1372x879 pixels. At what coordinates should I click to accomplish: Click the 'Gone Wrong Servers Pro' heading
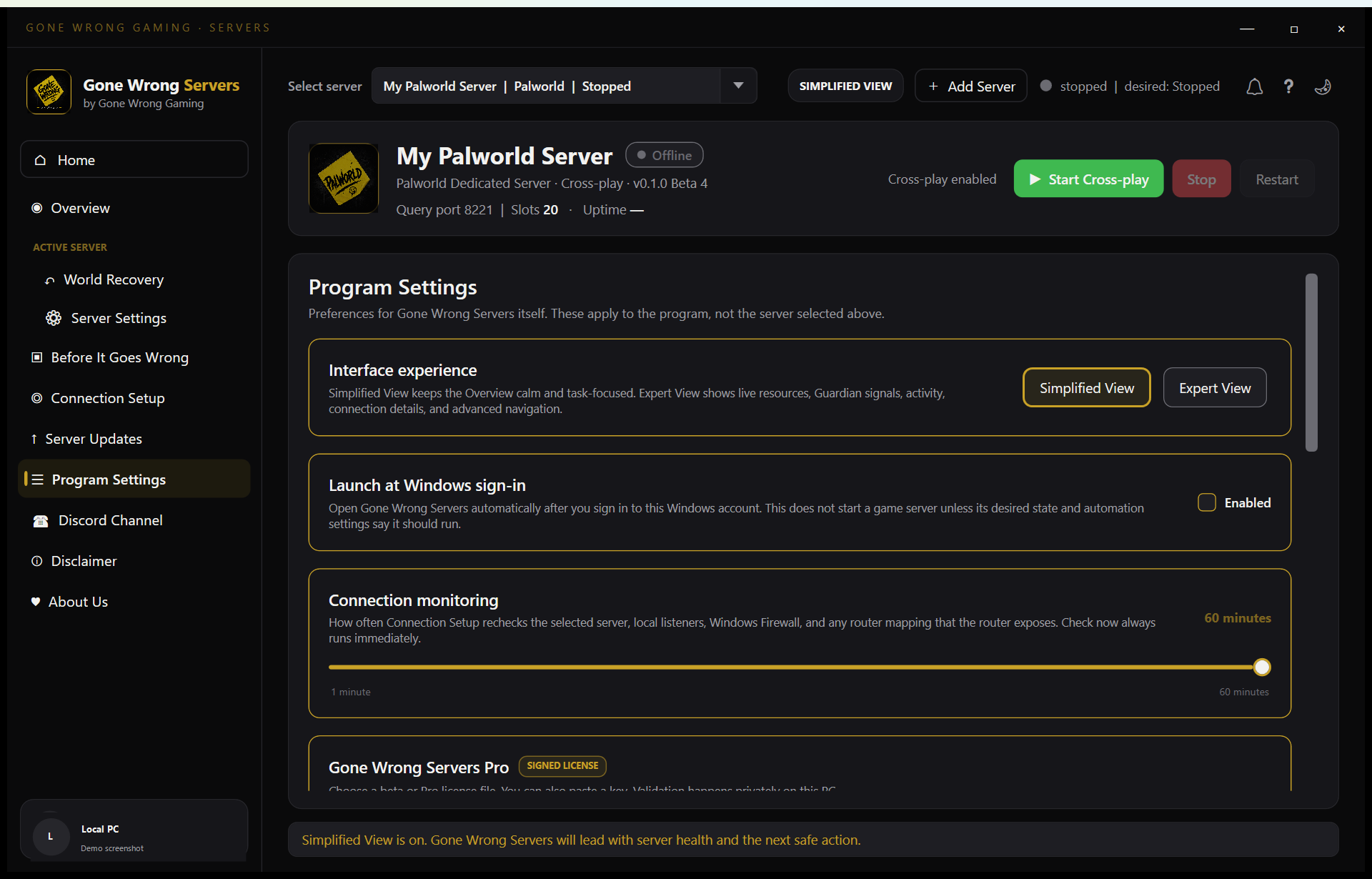[419, 767]
